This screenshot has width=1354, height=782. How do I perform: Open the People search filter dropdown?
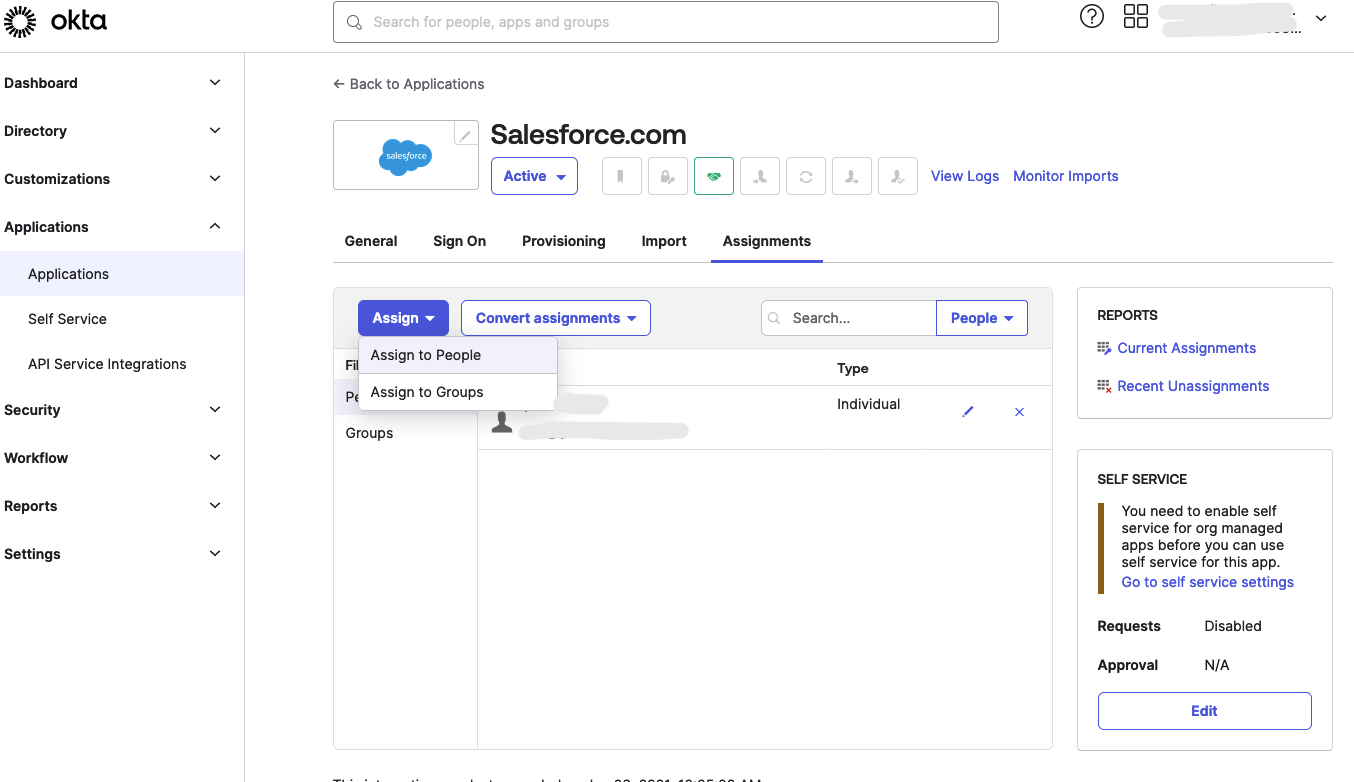pos(982,318)
